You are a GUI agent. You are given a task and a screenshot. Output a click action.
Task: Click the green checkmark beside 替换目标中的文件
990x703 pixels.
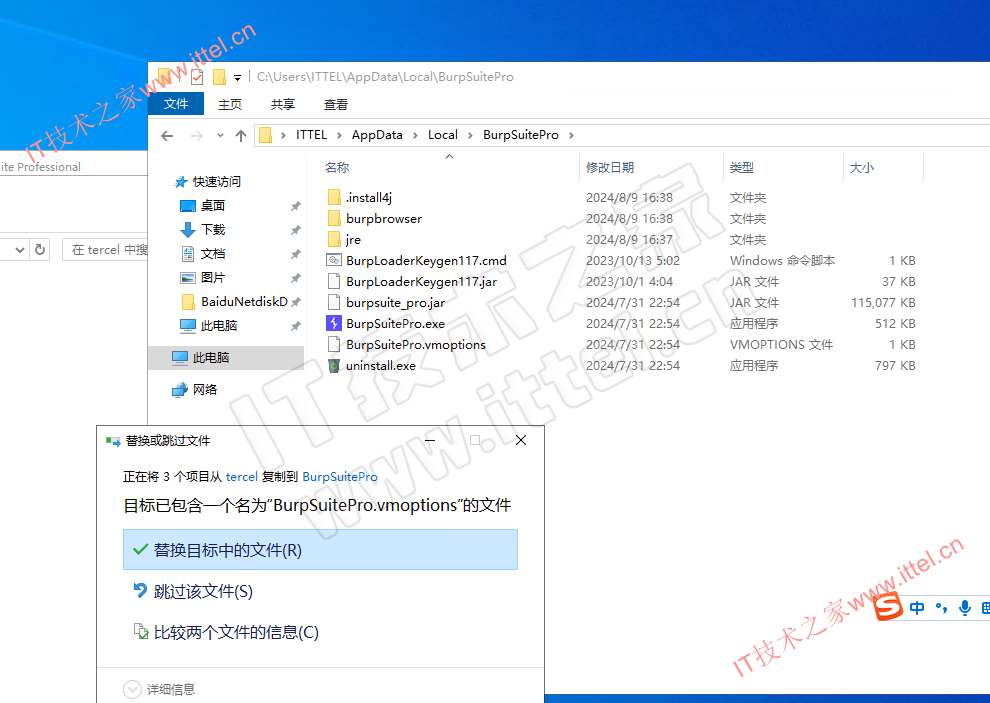[140, 550]
